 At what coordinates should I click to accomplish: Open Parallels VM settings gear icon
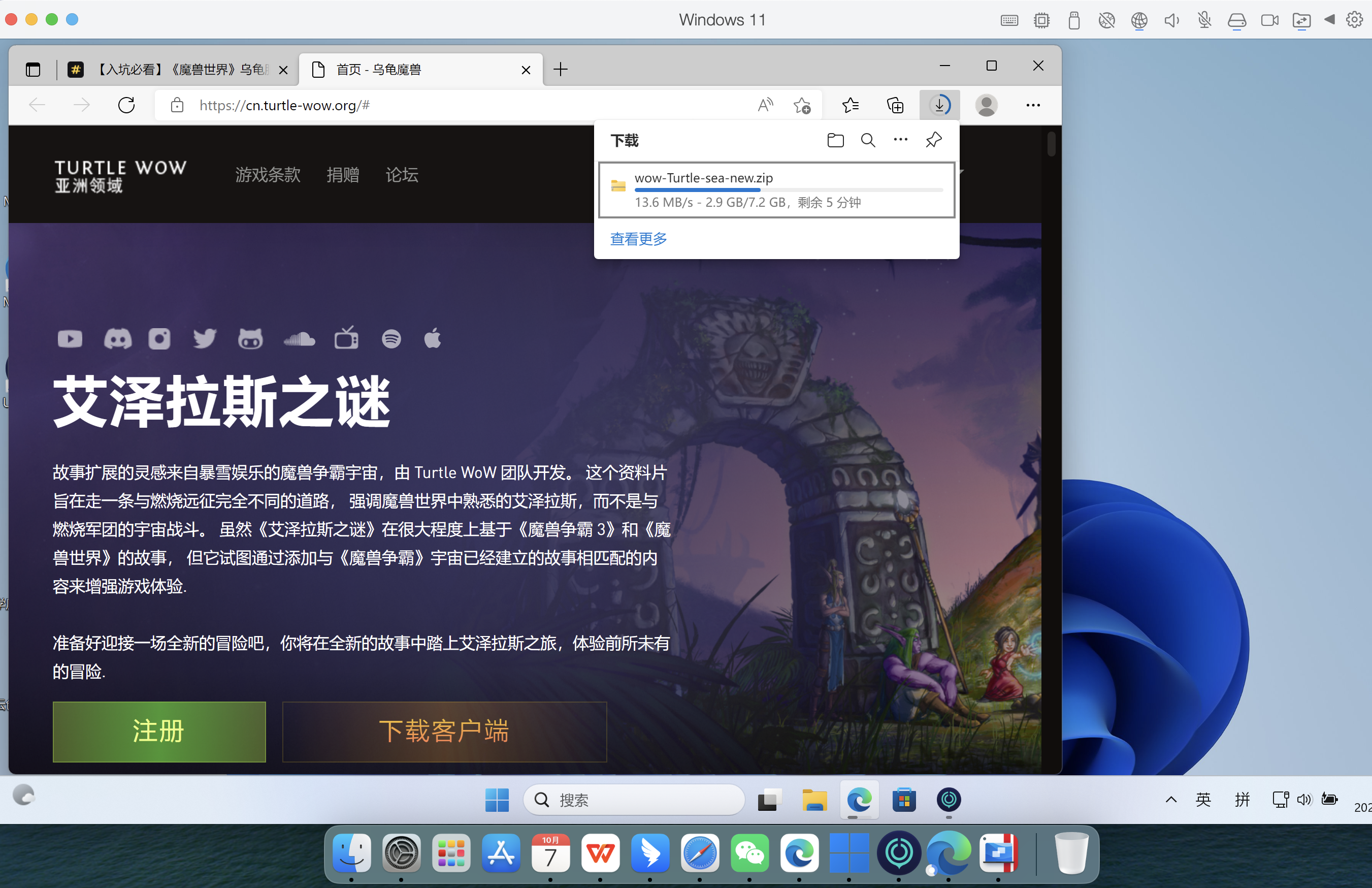[1354, 20]
